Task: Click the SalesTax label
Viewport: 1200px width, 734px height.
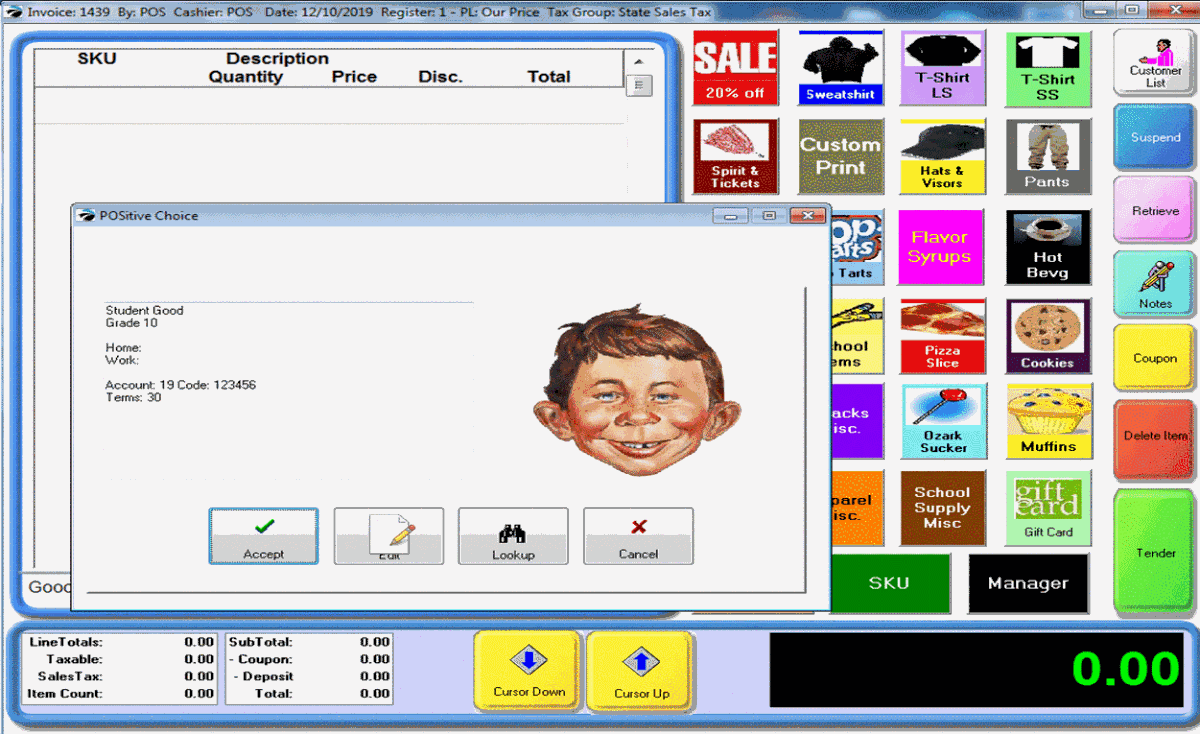Action: coord(70,676)
